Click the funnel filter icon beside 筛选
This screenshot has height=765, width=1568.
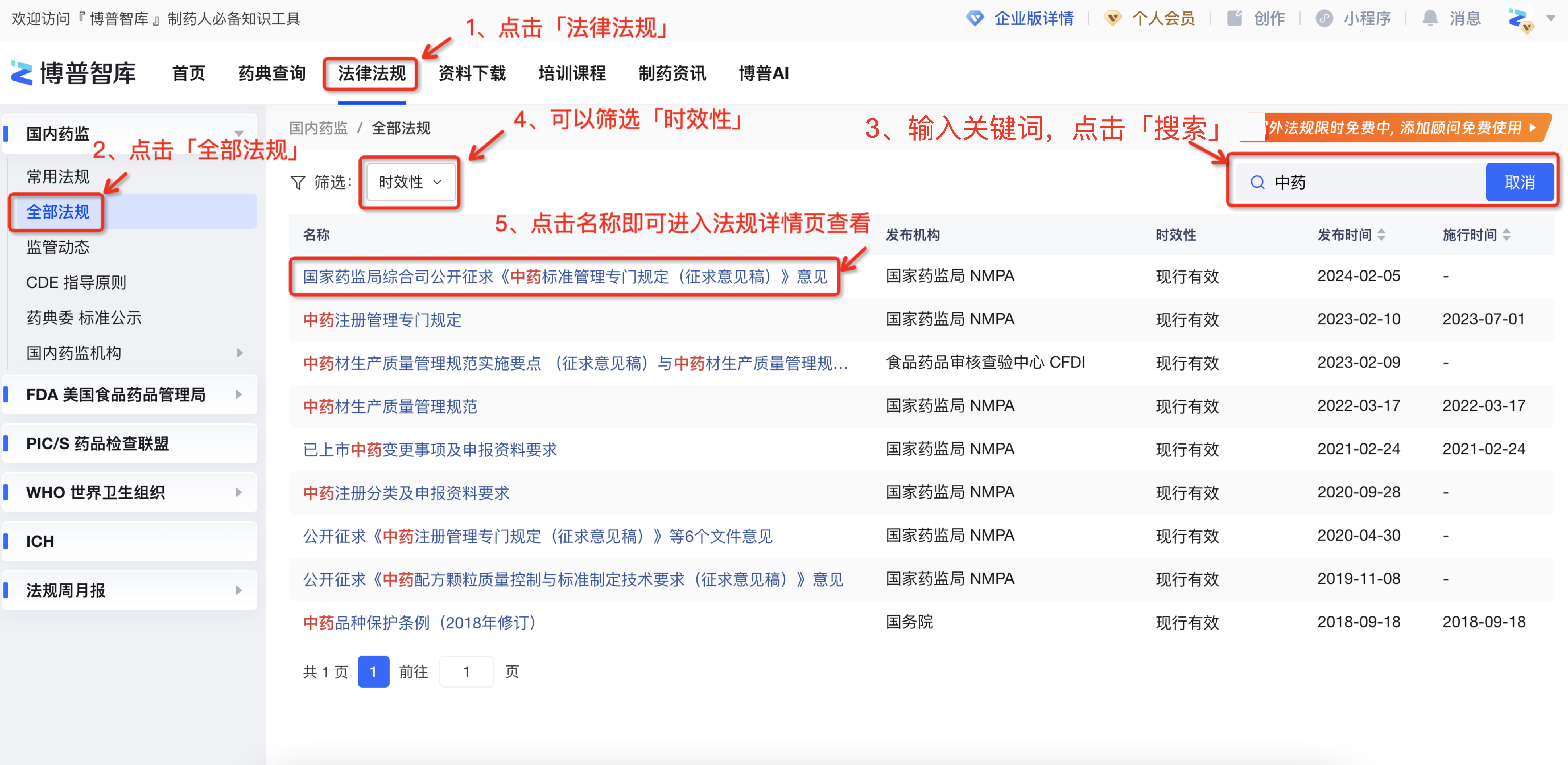(x=298, y=182)
